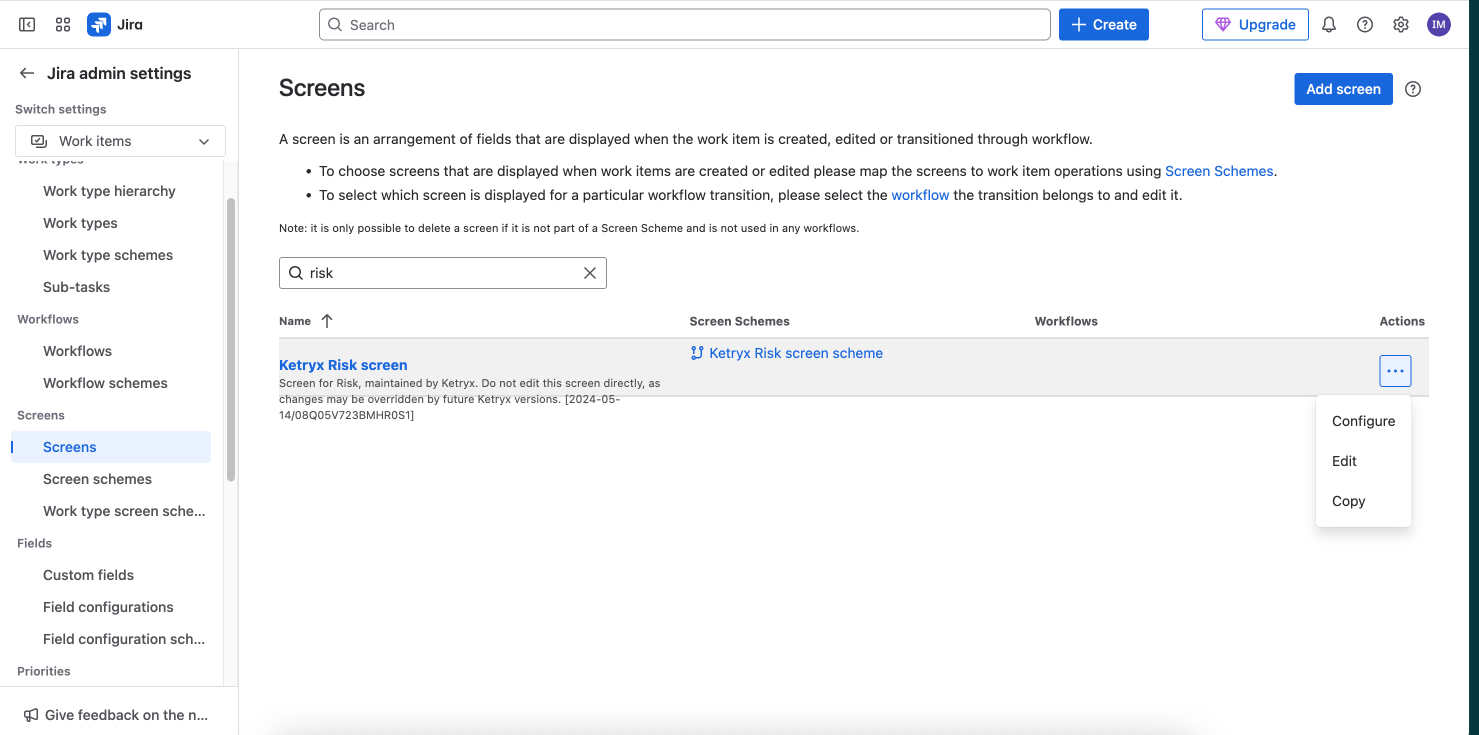The width and height of the screenshot is (1479, 735).
Task: Follow the workflow link in the description
Action: 920,195
